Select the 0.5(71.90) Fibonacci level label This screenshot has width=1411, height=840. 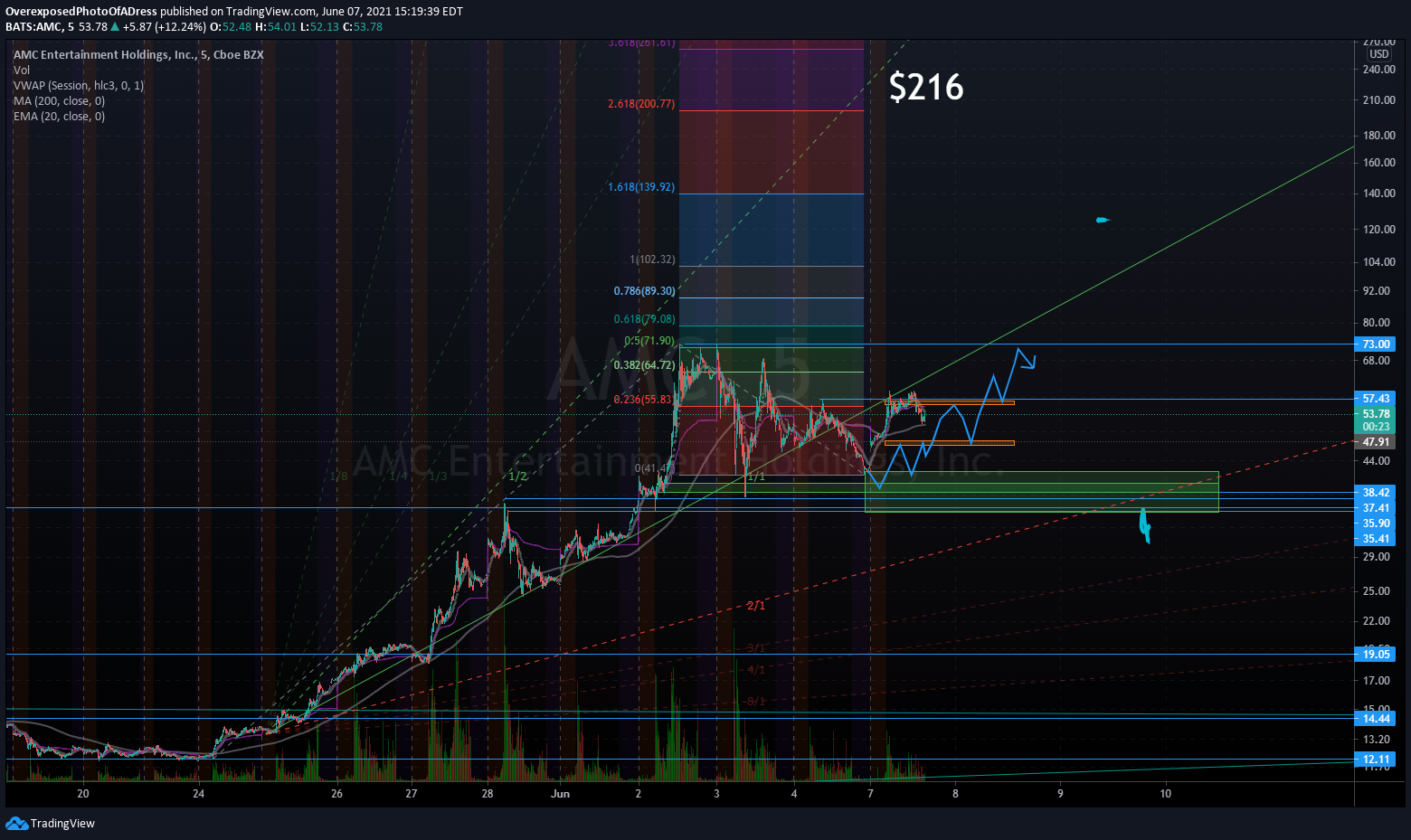tap(649, 341)
